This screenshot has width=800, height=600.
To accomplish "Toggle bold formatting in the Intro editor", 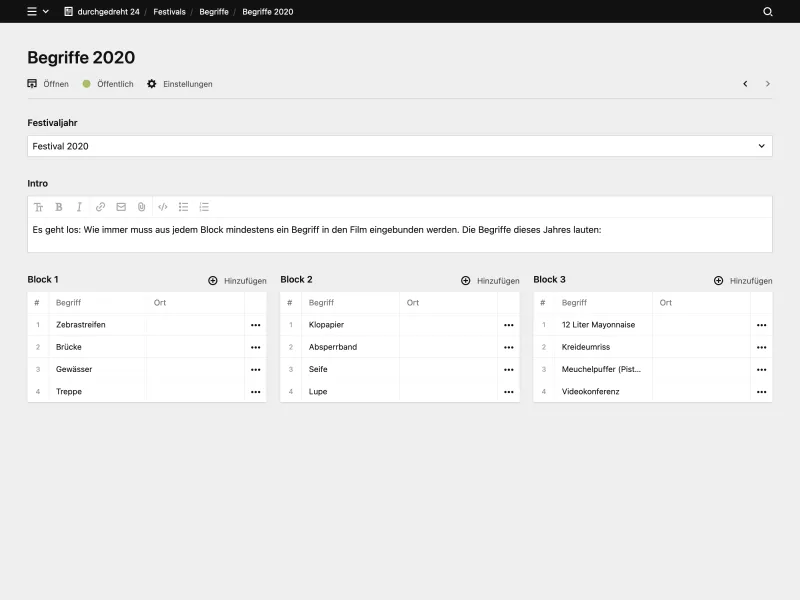I will [59, 207].
